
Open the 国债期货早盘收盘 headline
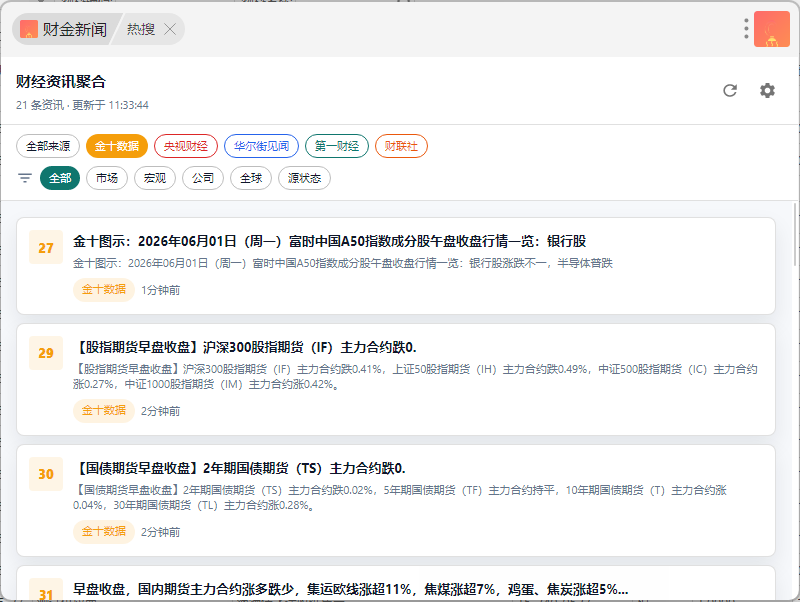click(239, 468)
